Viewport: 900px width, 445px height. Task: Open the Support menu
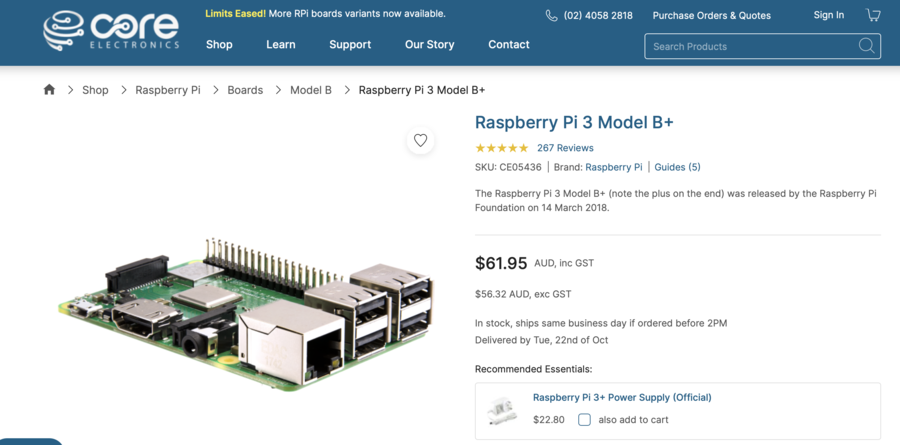pyautogui.click(x=350, y=45)
